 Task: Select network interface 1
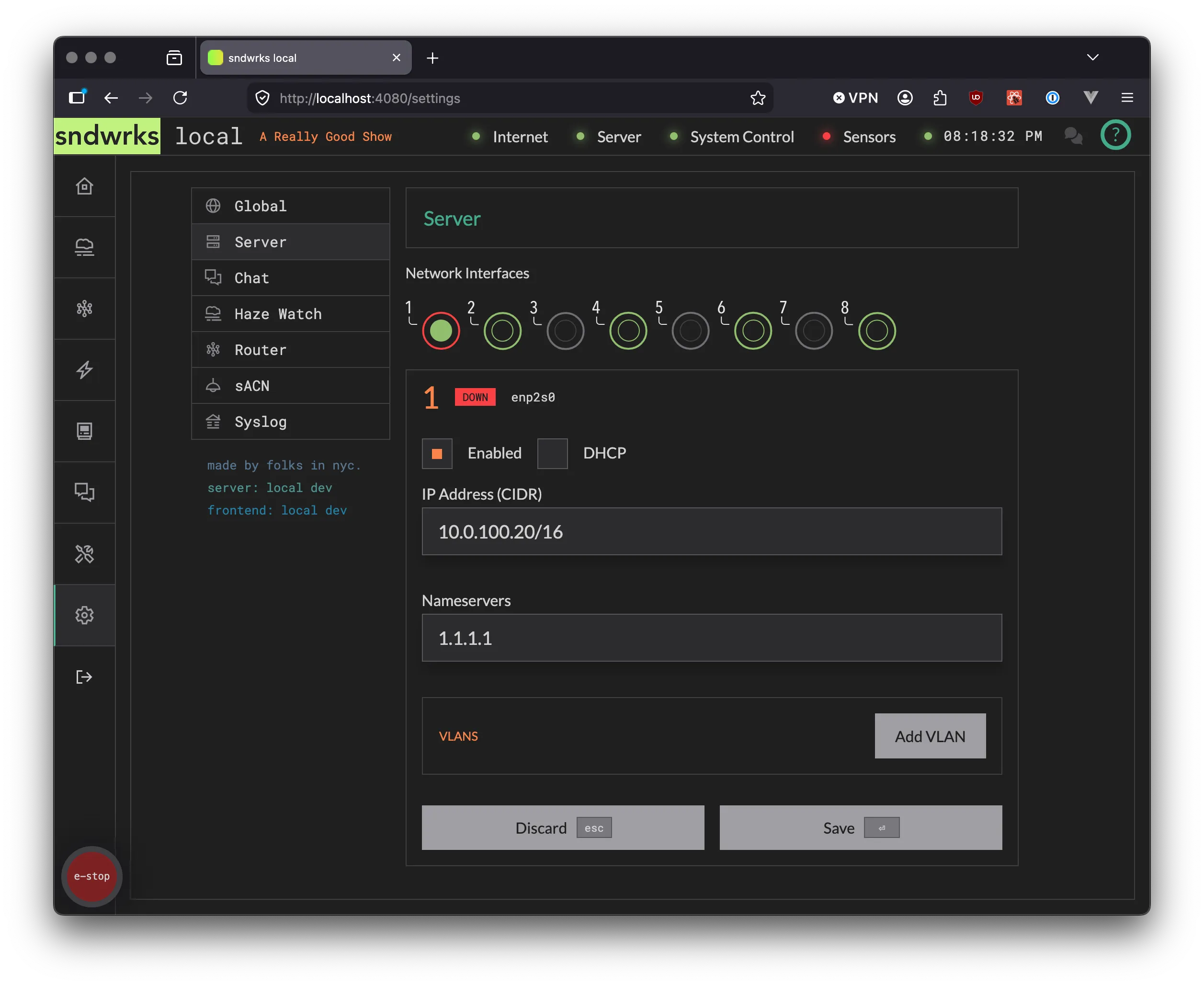click(441, 331)
